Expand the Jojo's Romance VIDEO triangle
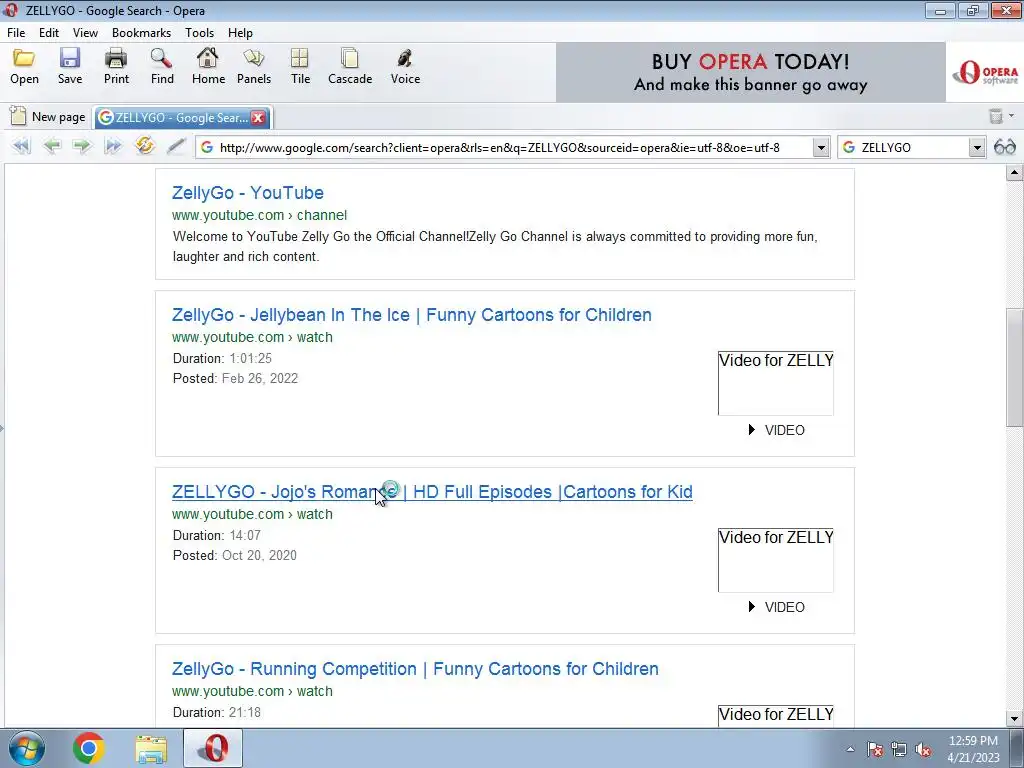 [x=752, y=607]
